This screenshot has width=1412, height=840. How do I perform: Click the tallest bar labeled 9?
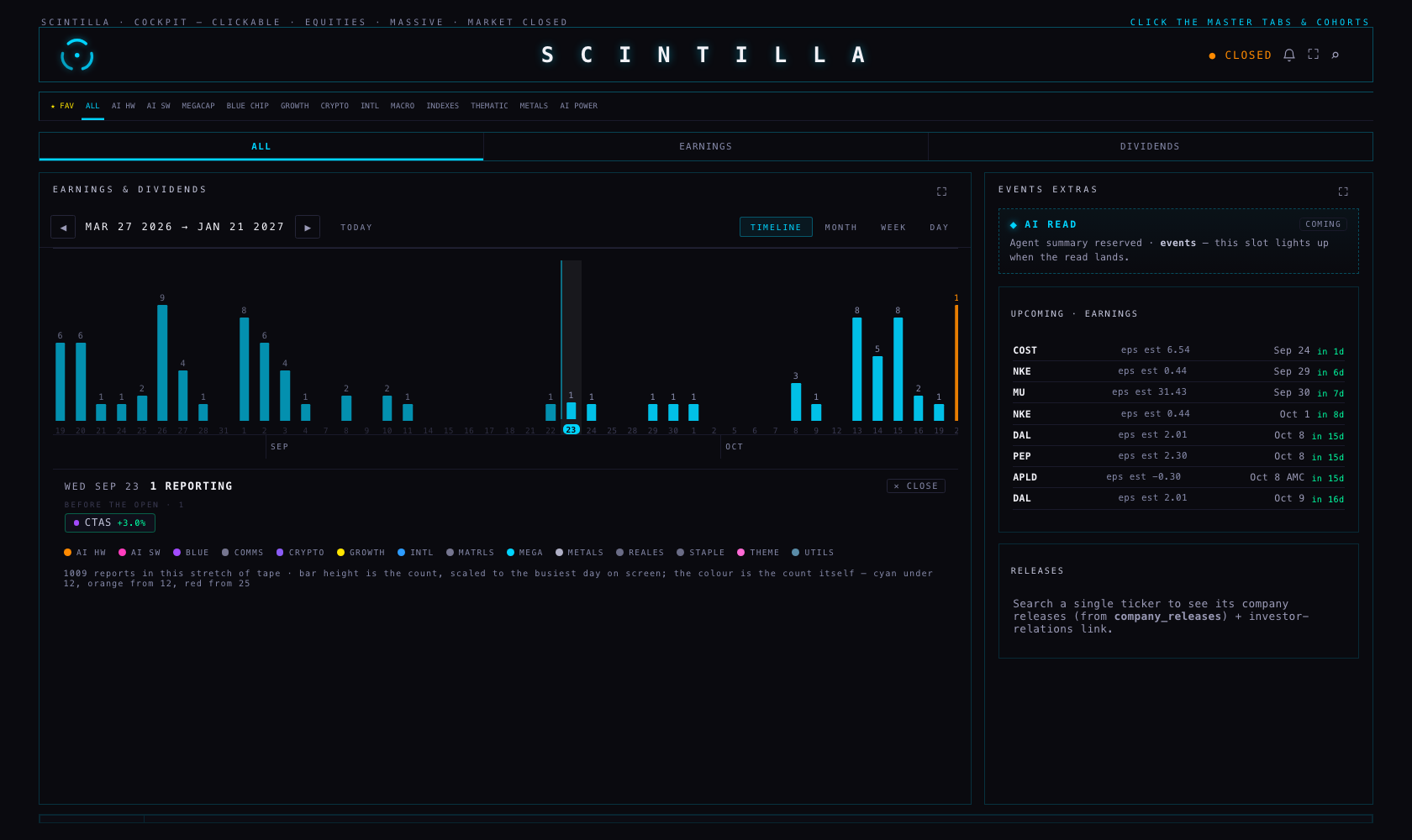click(x=162, y=362)
